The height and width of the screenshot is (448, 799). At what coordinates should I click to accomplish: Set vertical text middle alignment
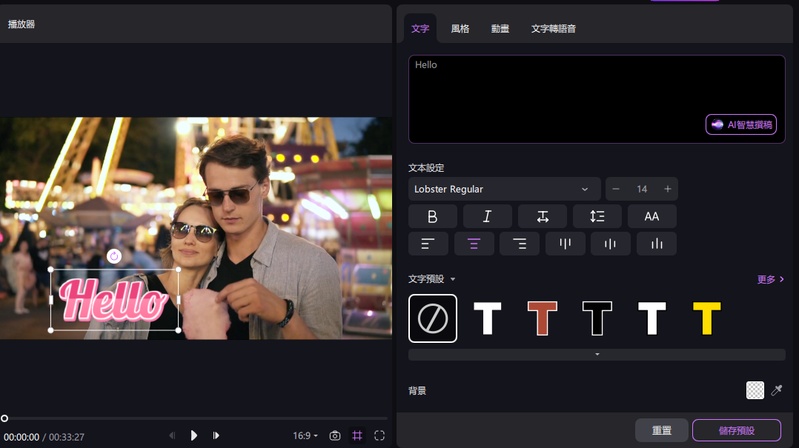coord(610,244)
